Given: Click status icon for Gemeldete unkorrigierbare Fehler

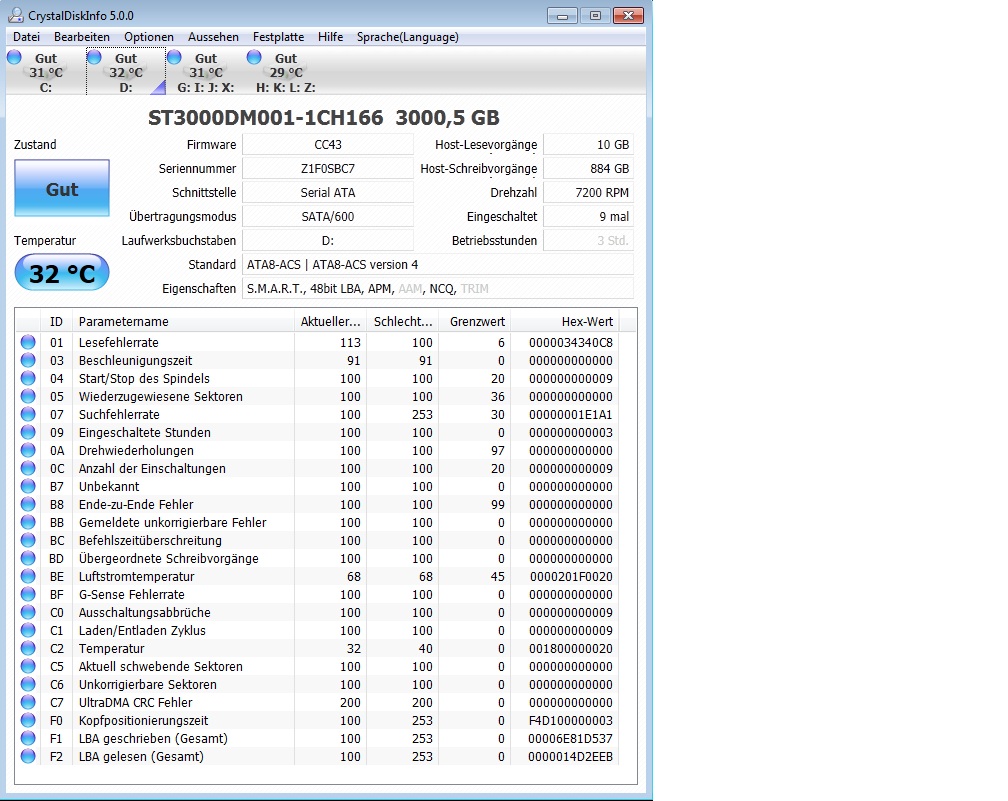Looking at the screenshot, I should (28, 522).
